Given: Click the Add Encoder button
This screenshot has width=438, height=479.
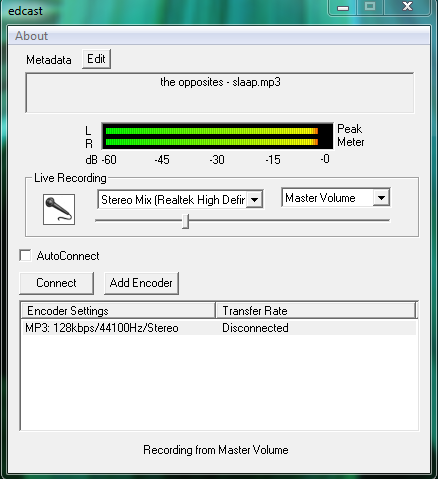Looking at the screenshot, I should (141, 283).
